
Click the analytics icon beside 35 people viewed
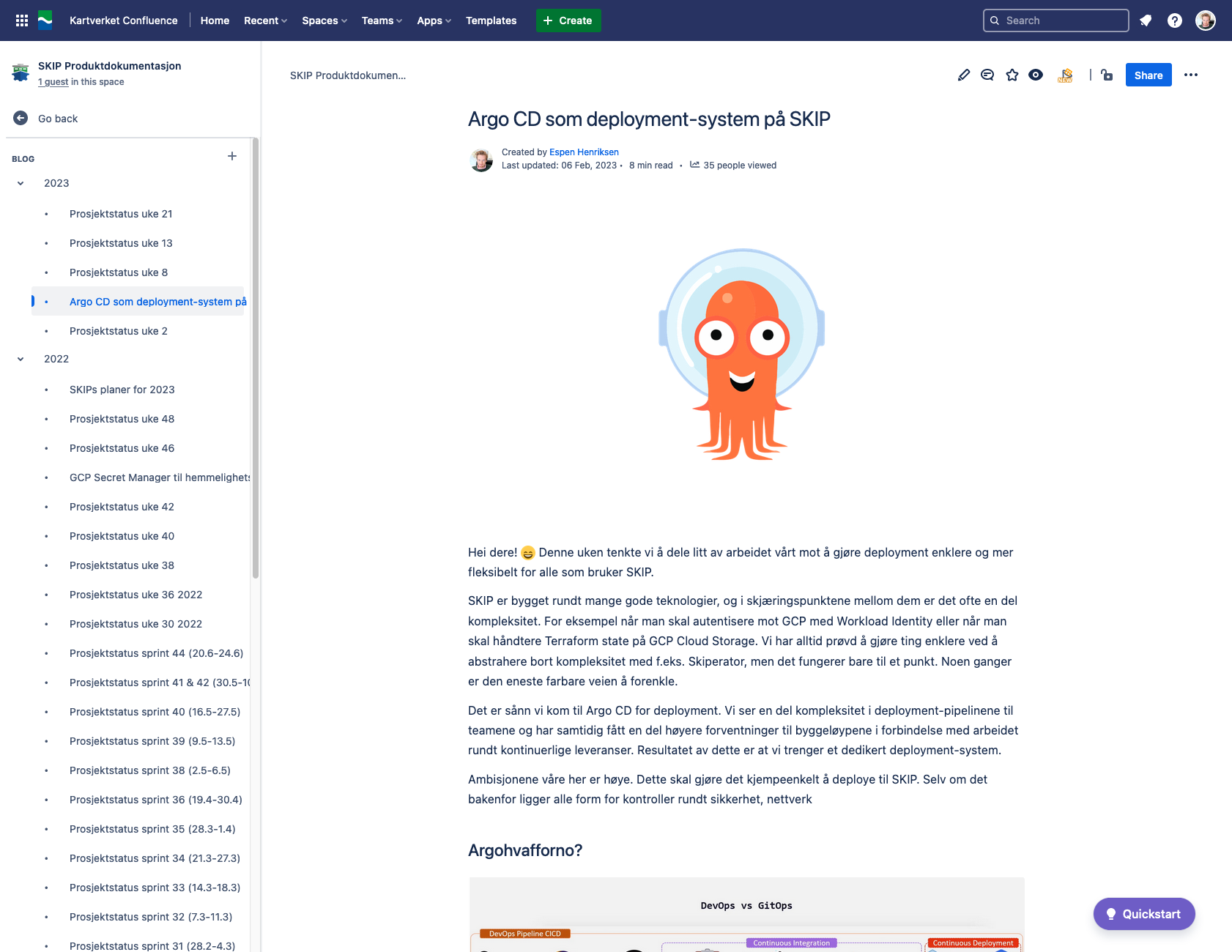[x=694, y=165]
